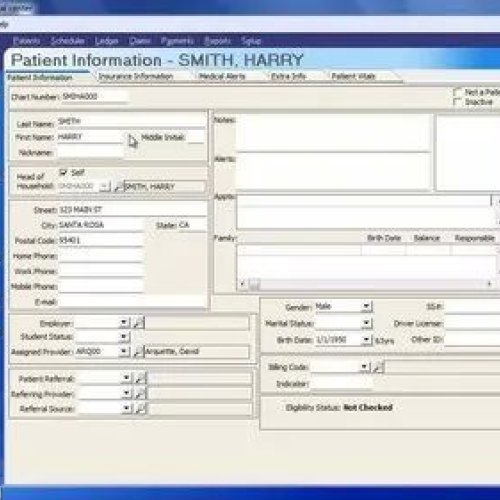Open the Student Status dropdown
Image resolution: width=500 pixels, height=500 pixels.
[124, 337]
